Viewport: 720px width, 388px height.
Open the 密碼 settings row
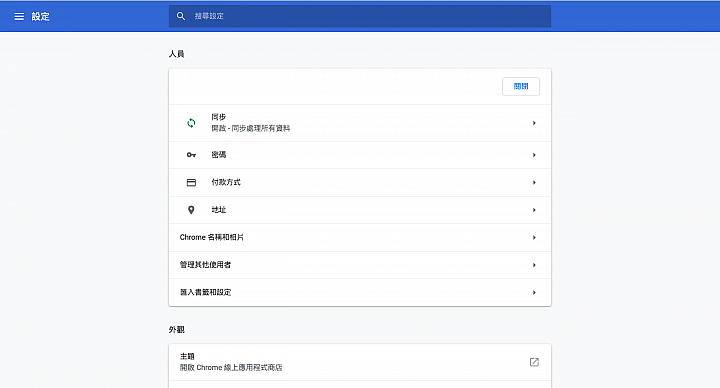[360, 155]
